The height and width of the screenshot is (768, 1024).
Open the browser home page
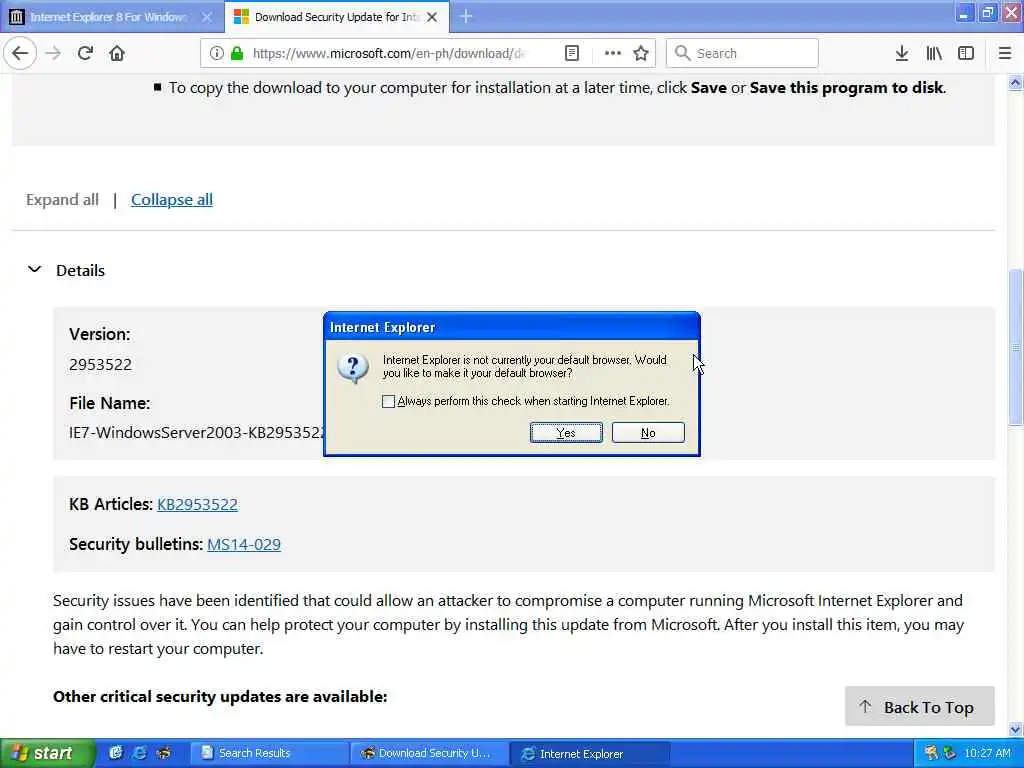[117, 53]
